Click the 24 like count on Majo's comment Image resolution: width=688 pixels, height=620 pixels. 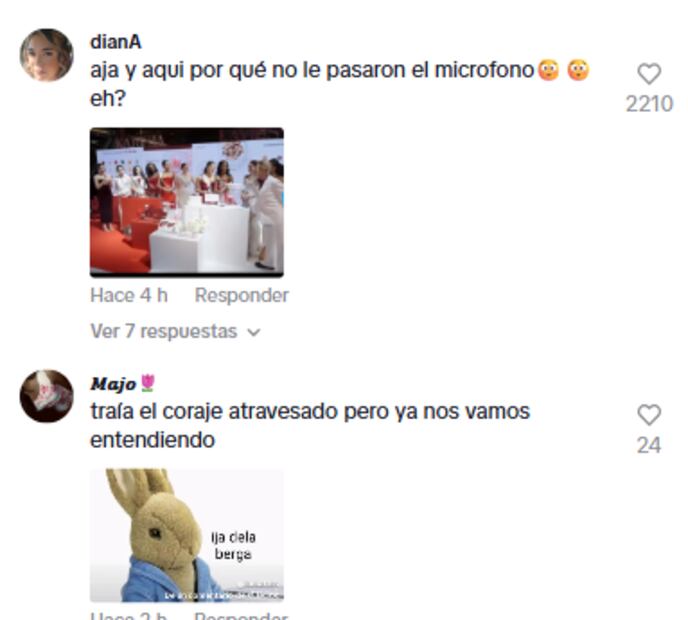click(x=649, y=445)
